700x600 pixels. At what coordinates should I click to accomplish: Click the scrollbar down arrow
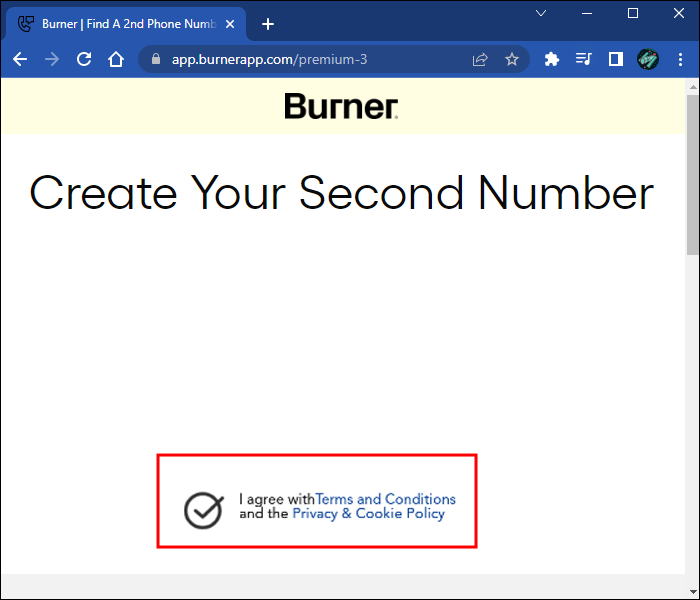[x=693, y=593]
